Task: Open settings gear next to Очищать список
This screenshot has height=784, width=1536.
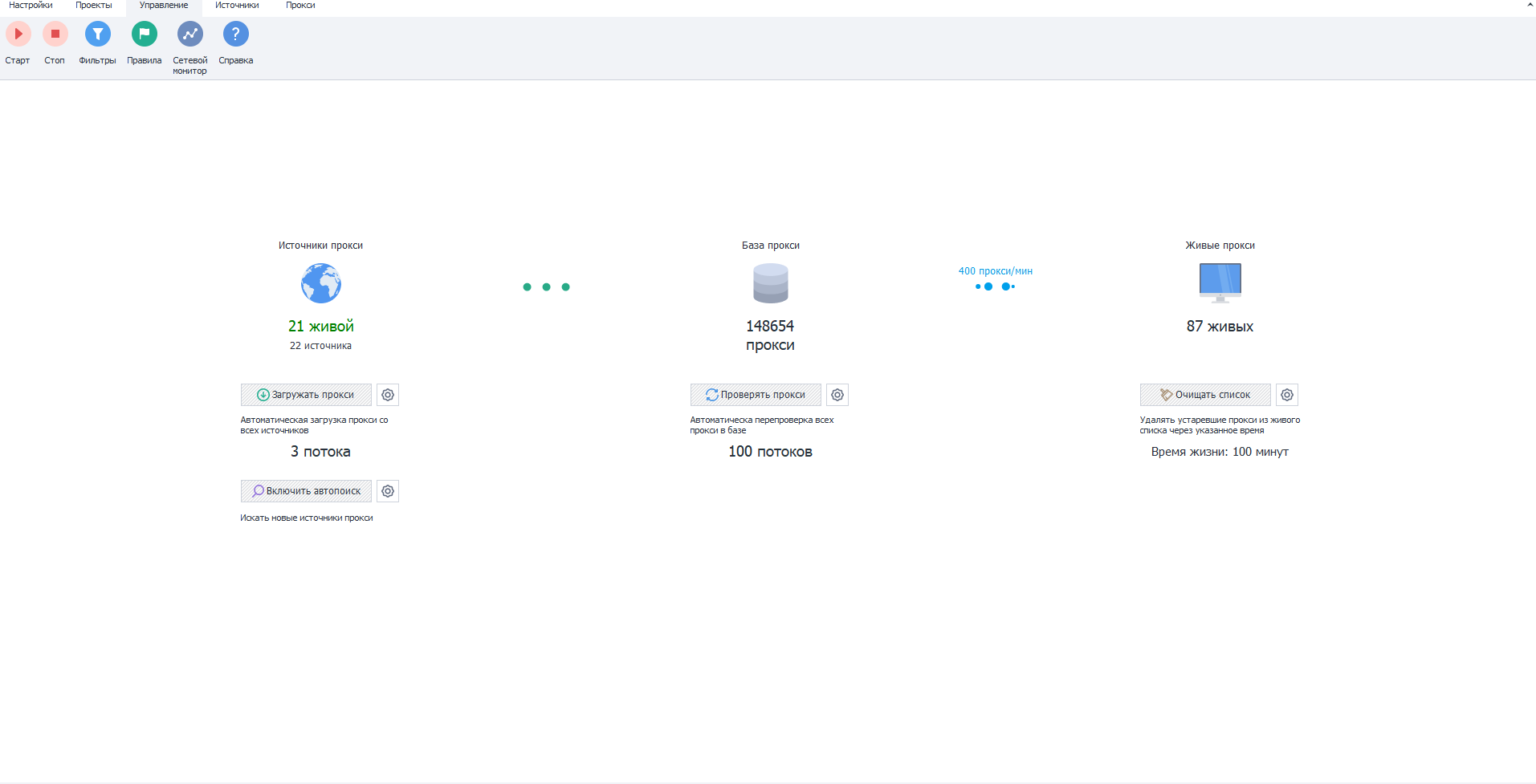Action: (1287, 395)
